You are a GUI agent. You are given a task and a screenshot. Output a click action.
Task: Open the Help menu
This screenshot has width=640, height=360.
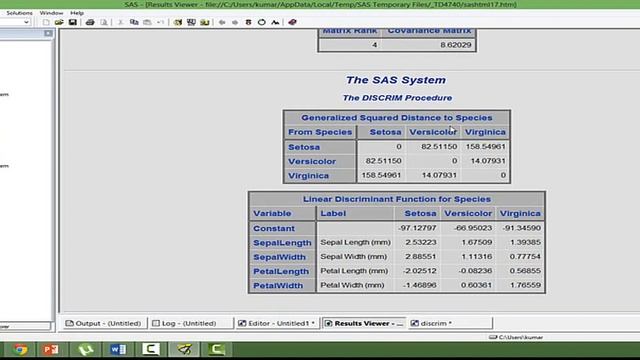click(77, 13)
